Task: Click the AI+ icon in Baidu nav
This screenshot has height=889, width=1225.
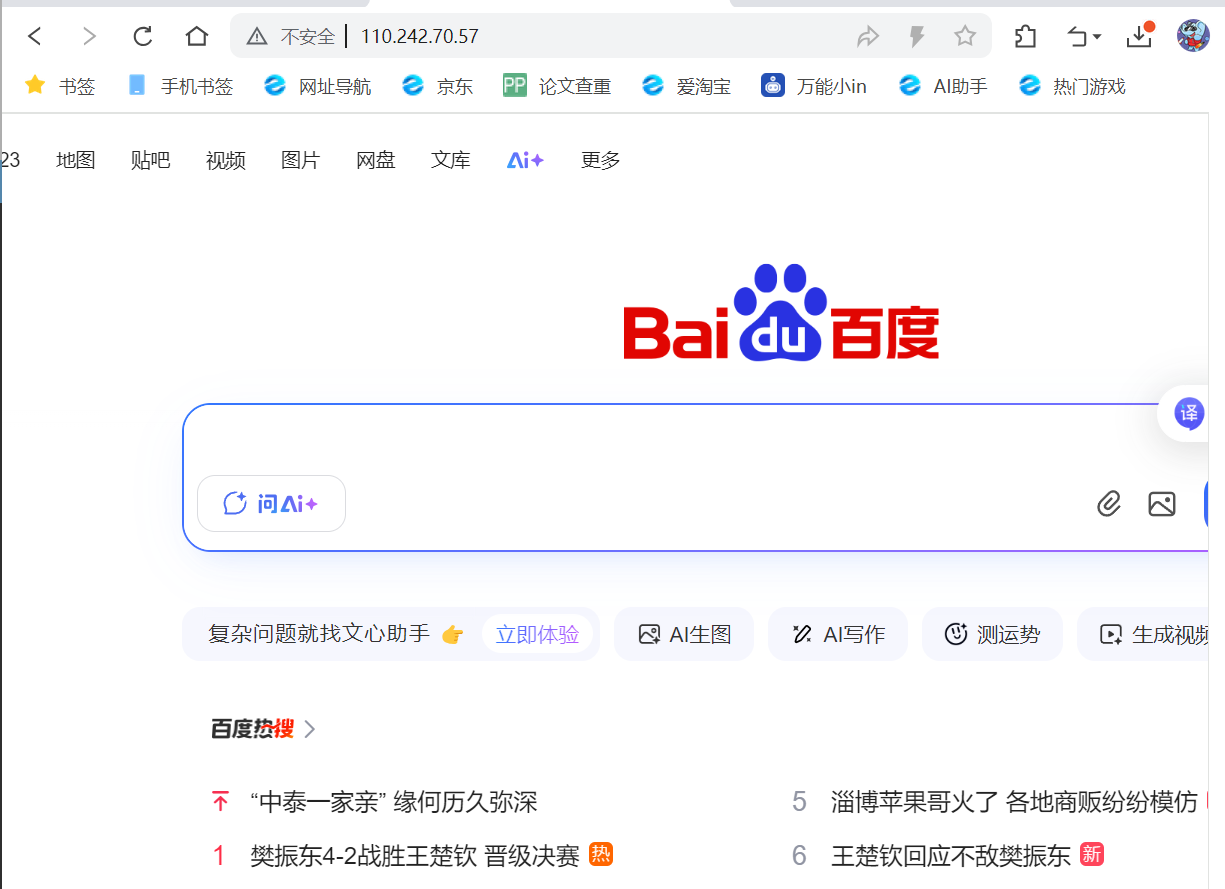Action: (x=525, y=160)
